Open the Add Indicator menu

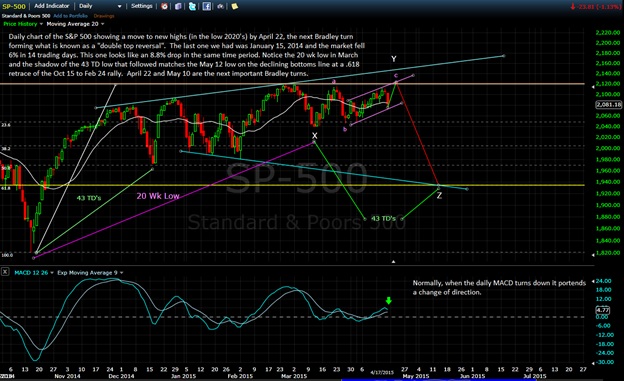pos(52,6)
